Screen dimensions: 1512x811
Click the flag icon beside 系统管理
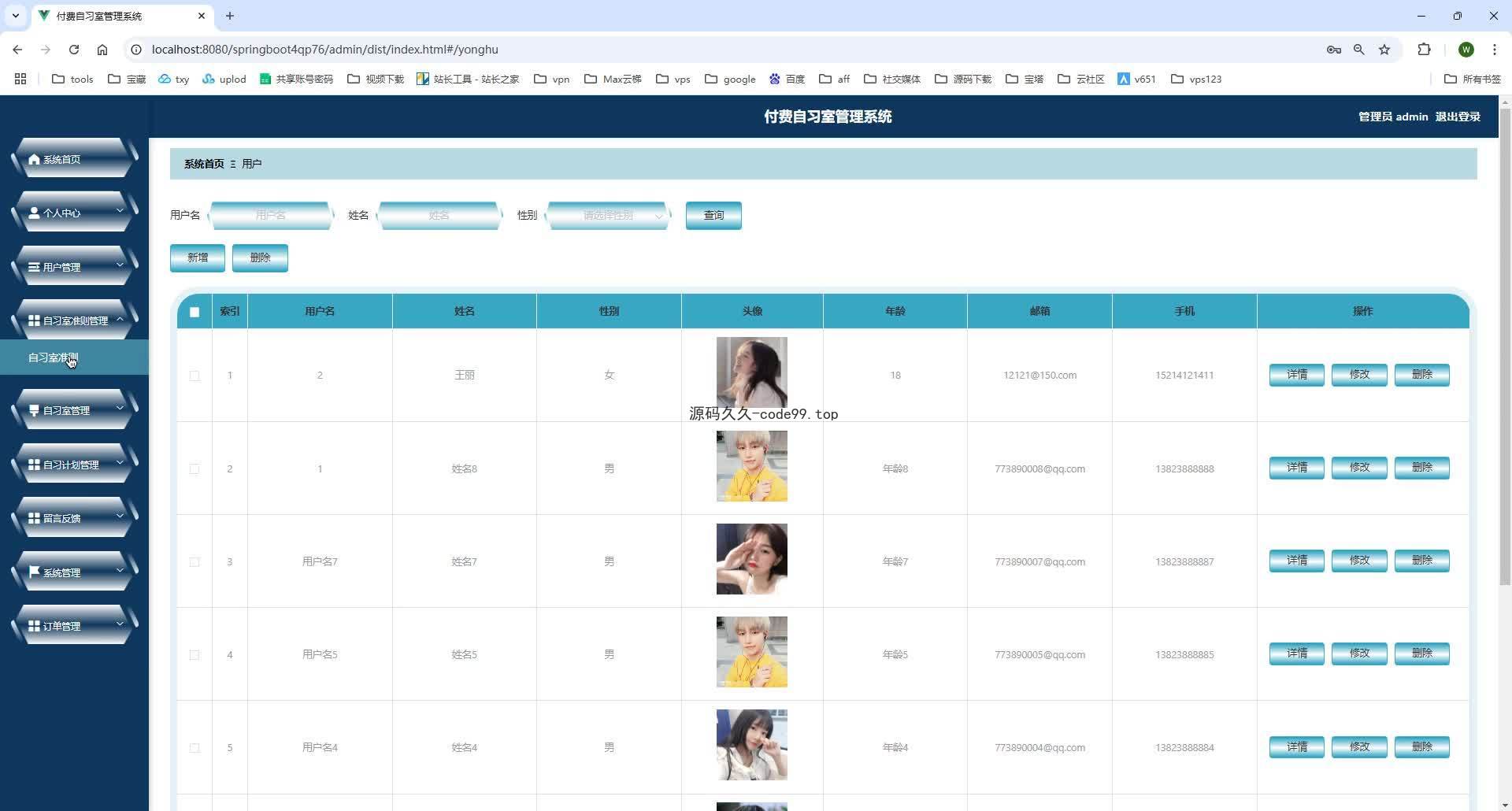[x=34, y=572]
